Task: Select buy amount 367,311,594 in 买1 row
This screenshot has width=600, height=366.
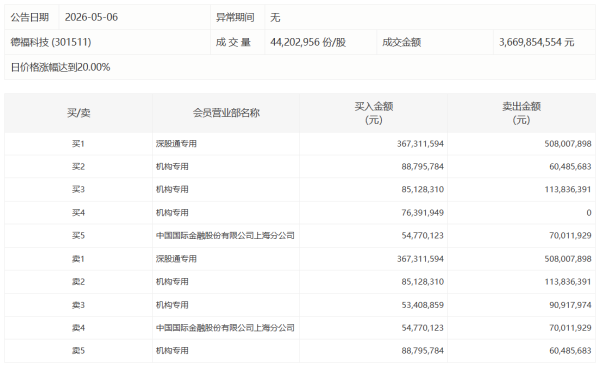Action: pos(420,144)
